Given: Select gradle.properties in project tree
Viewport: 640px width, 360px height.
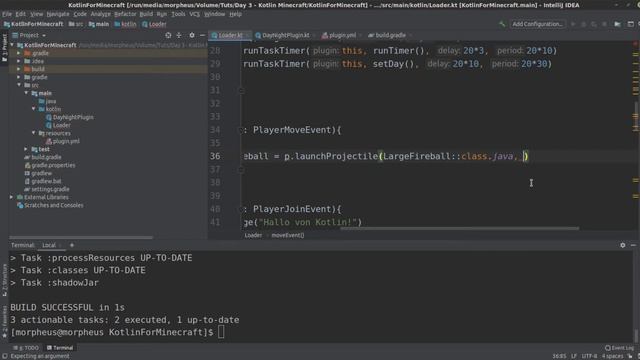Looking at the screenshot, I should click(50, 165).
